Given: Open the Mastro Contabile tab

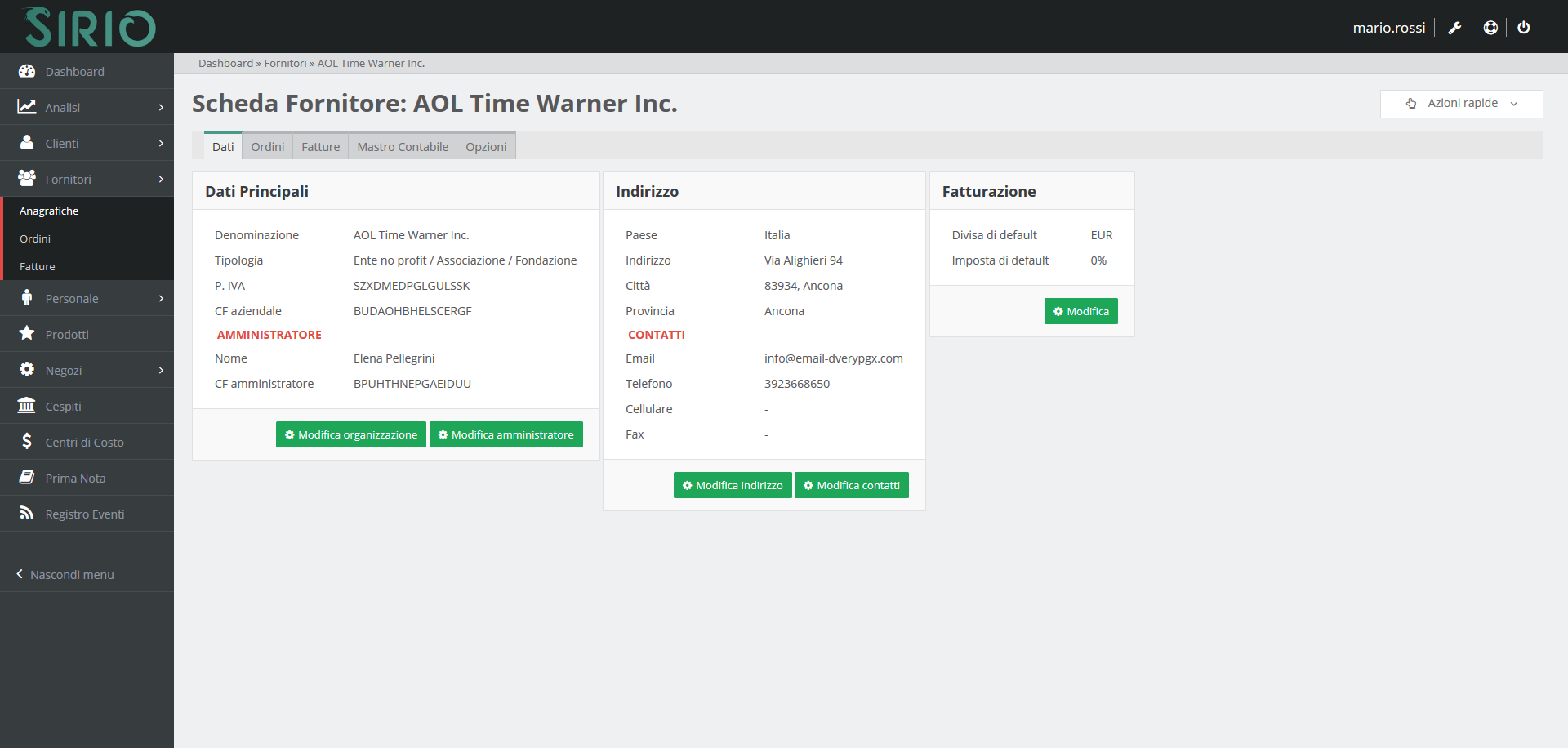Looking at the screenshot, I should coord(403,146).
